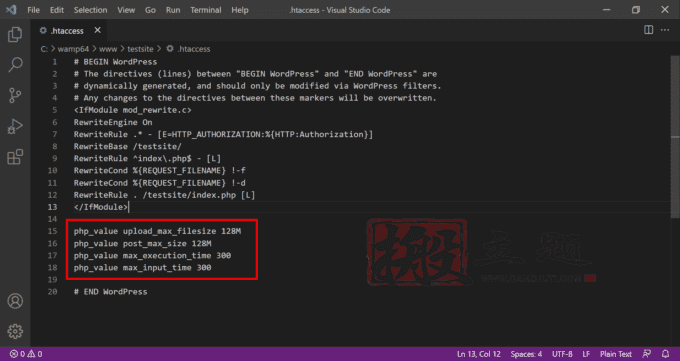This screenshot has height=361, width=680.
Task: Change indentation via Spaces: 4
Action: (526, 354)
